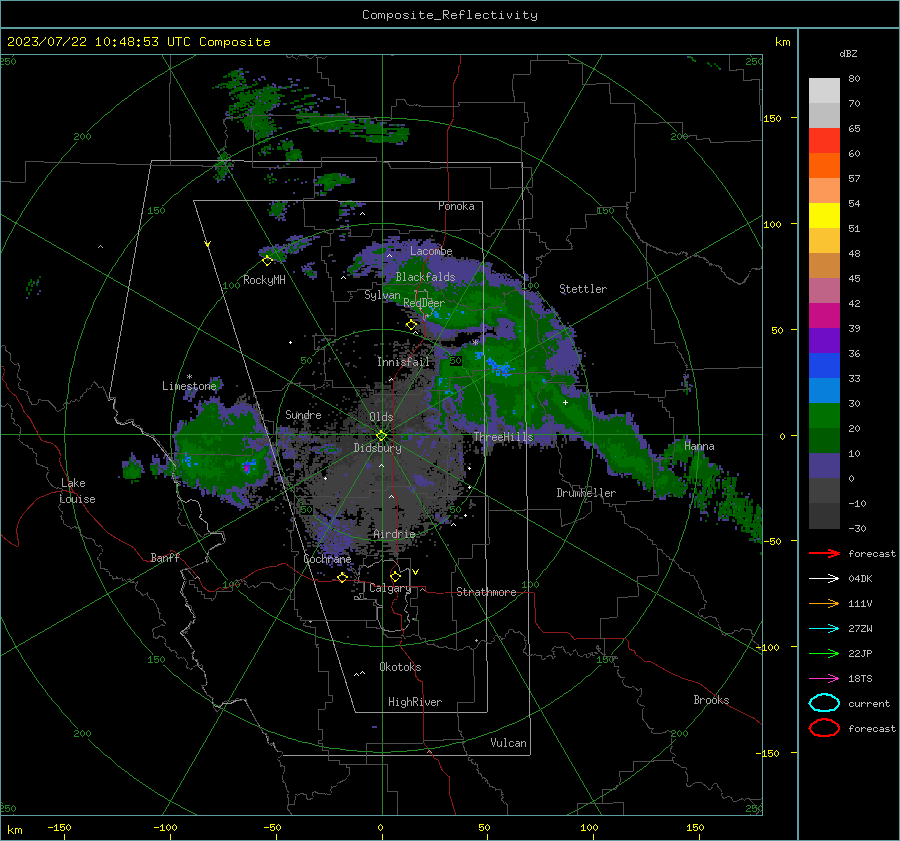Click the Composite_Reflectivity title
Screen dimensions: 900x841
click(x=450, y=15)
